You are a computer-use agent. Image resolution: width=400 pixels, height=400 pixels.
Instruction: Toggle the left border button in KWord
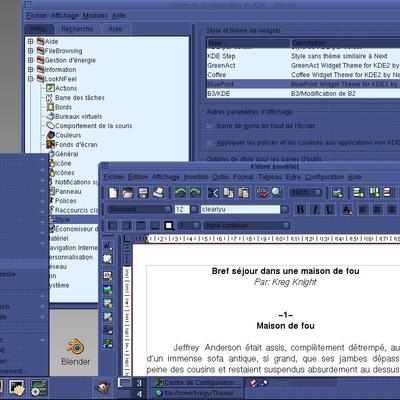click(x=112, y=226)
